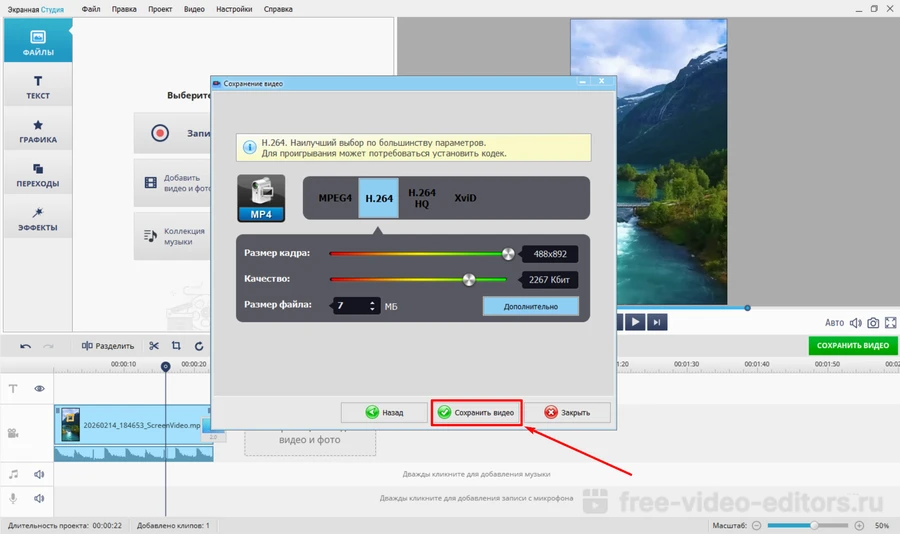Select the crop tool in timeline toolbar
Image resolution: width=900 pixels, height=534 pixels.
176,346
